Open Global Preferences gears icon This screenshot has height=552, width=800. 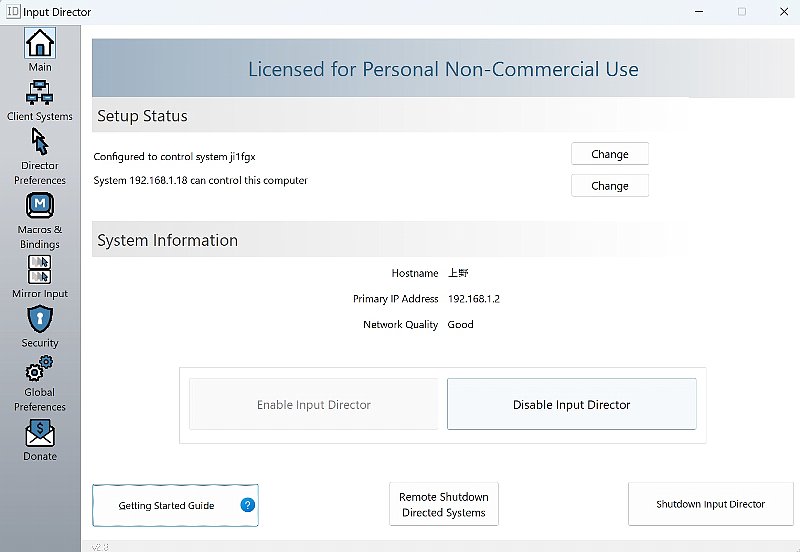(40, 368)
